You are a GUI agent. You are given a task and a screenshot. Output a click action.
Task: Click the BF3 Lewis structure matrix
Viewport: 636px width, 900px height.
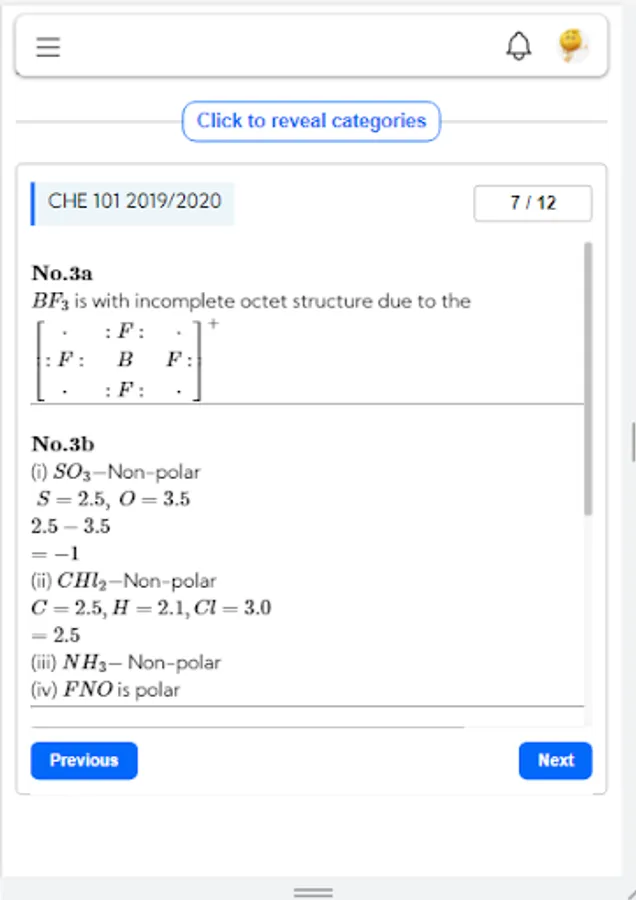coord(125,360)
